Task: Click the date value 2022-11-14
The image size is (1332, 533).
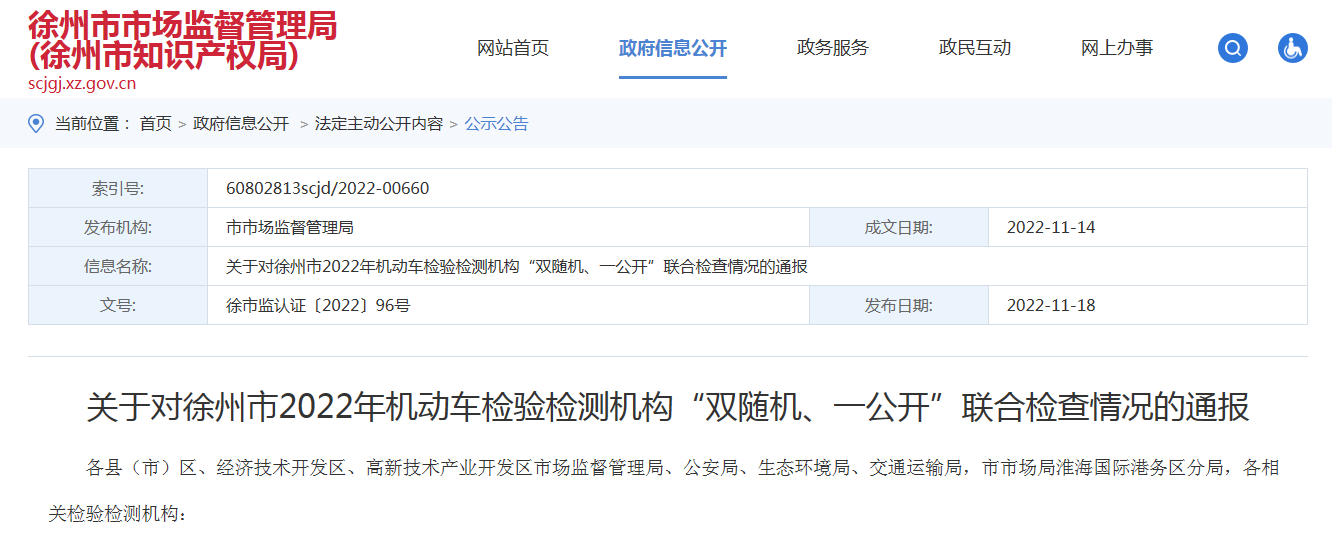Action: pos(1051,227)
